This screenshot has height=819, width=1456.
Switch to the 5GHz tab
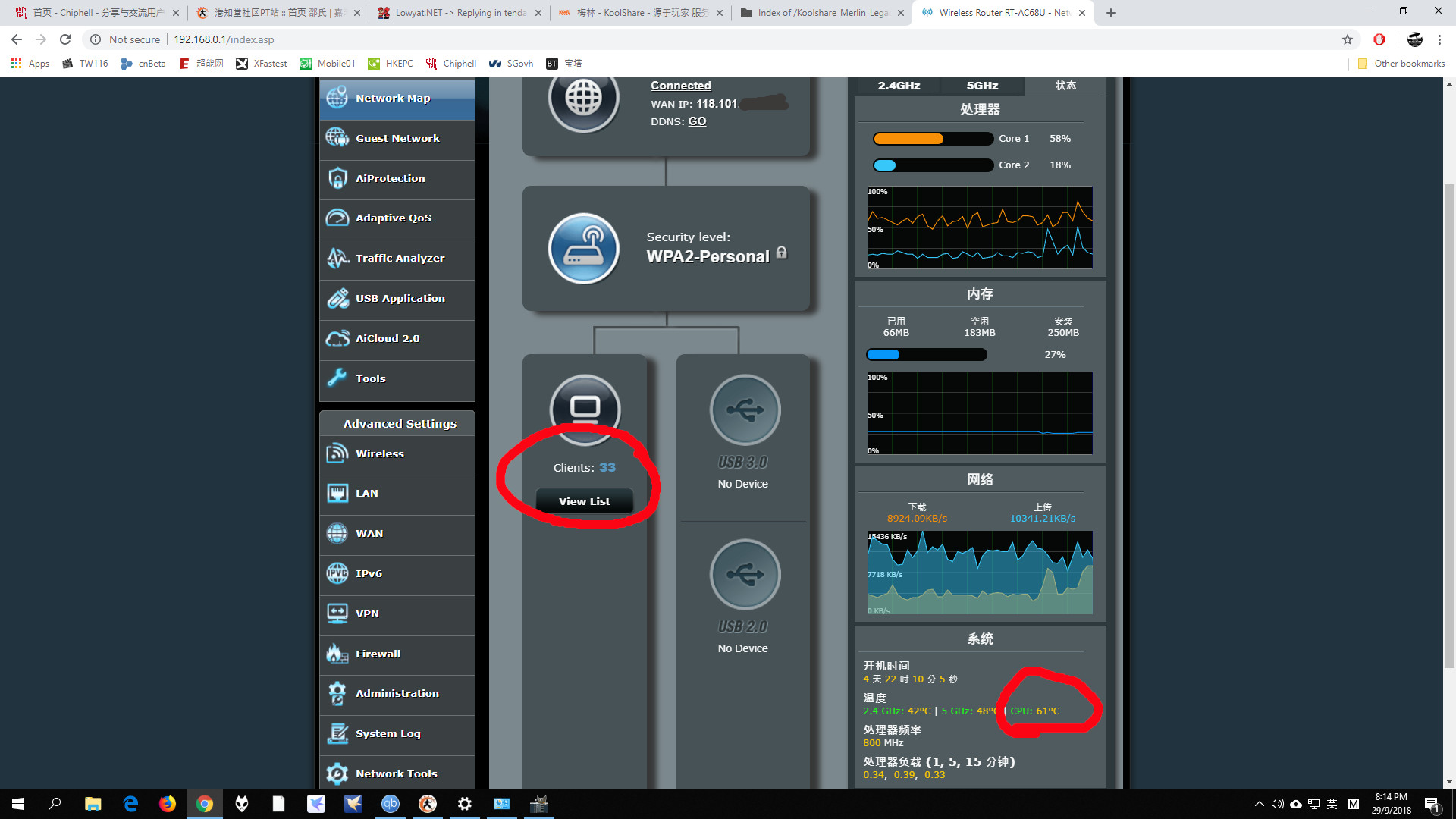pyautogui.click(x=982, y=86)
